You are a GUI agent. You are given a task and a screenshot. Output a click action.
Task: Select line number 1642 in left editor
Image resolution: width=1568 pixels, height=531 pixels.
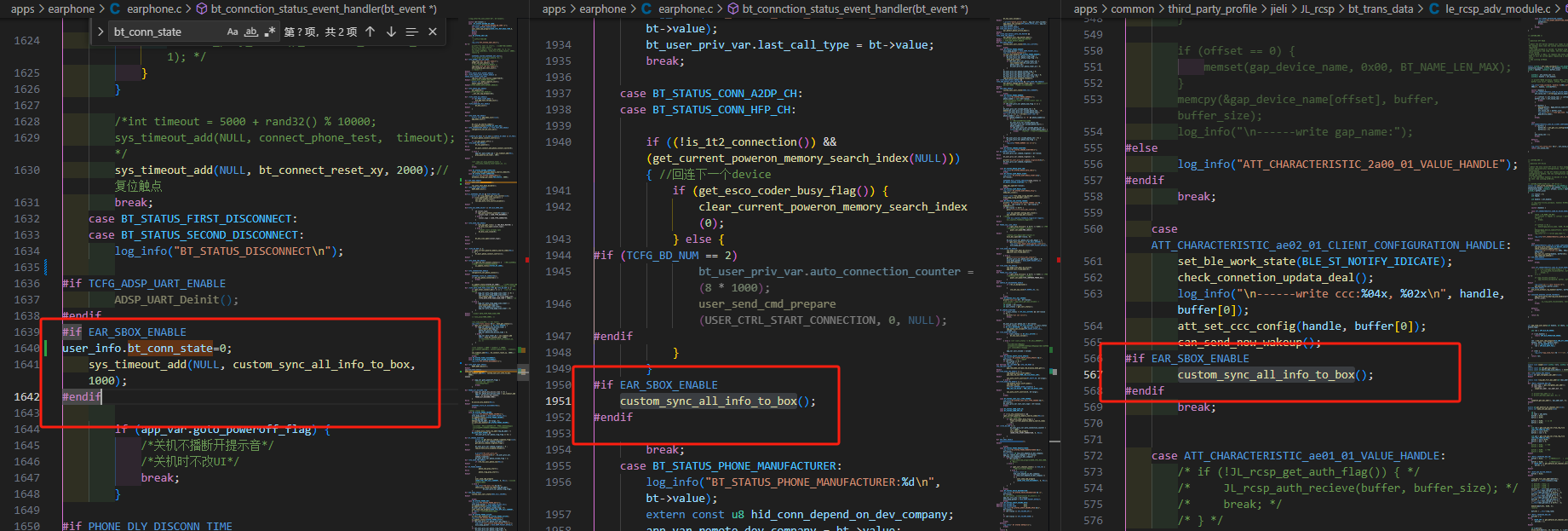(x=26, y=396)
